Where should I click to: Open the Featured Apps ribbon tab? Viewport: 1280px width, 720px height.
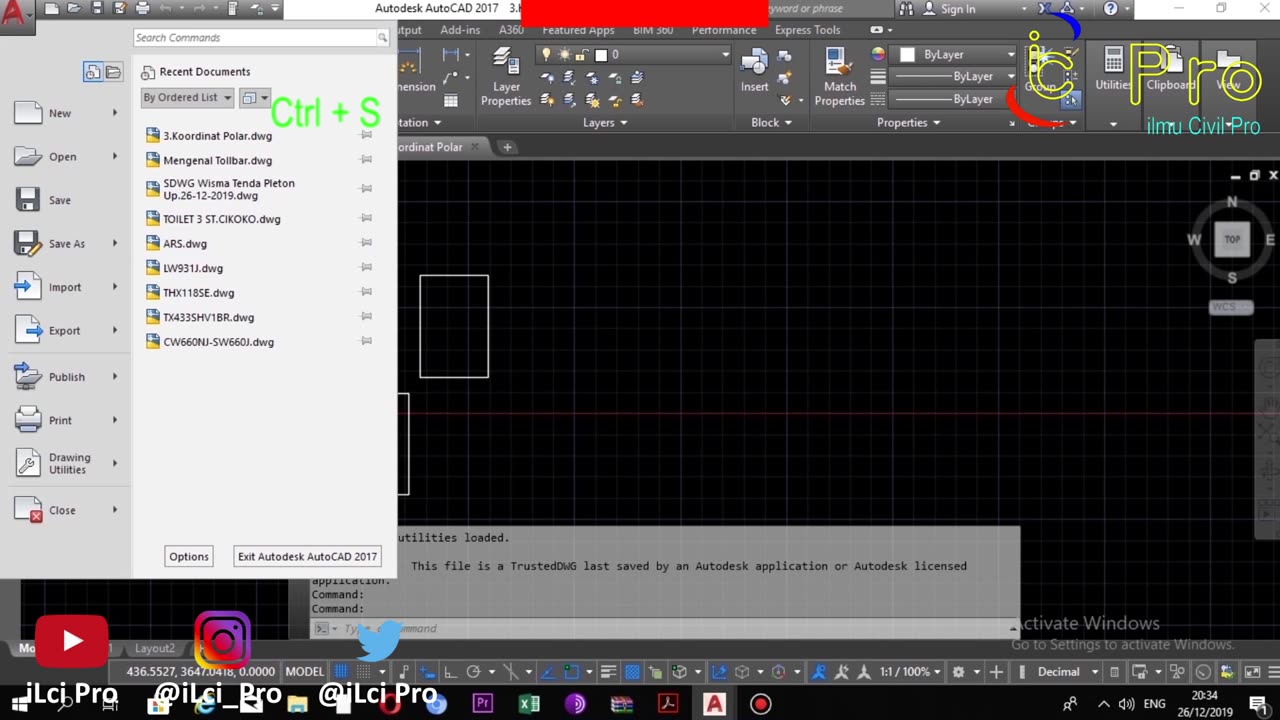coord(578,30)
